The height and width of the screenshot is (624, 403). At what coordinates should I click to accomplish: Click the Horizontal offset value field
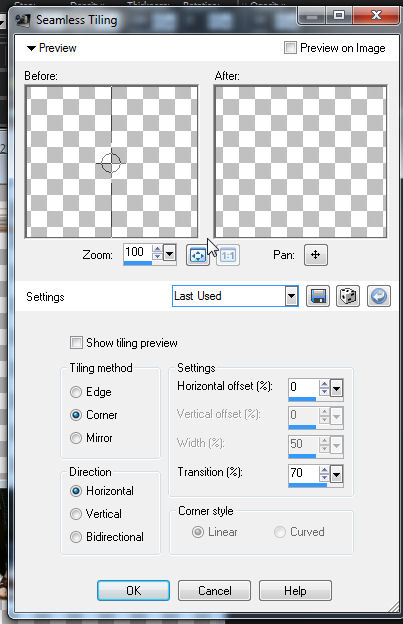pyautogui.click(x=304, y=387)
